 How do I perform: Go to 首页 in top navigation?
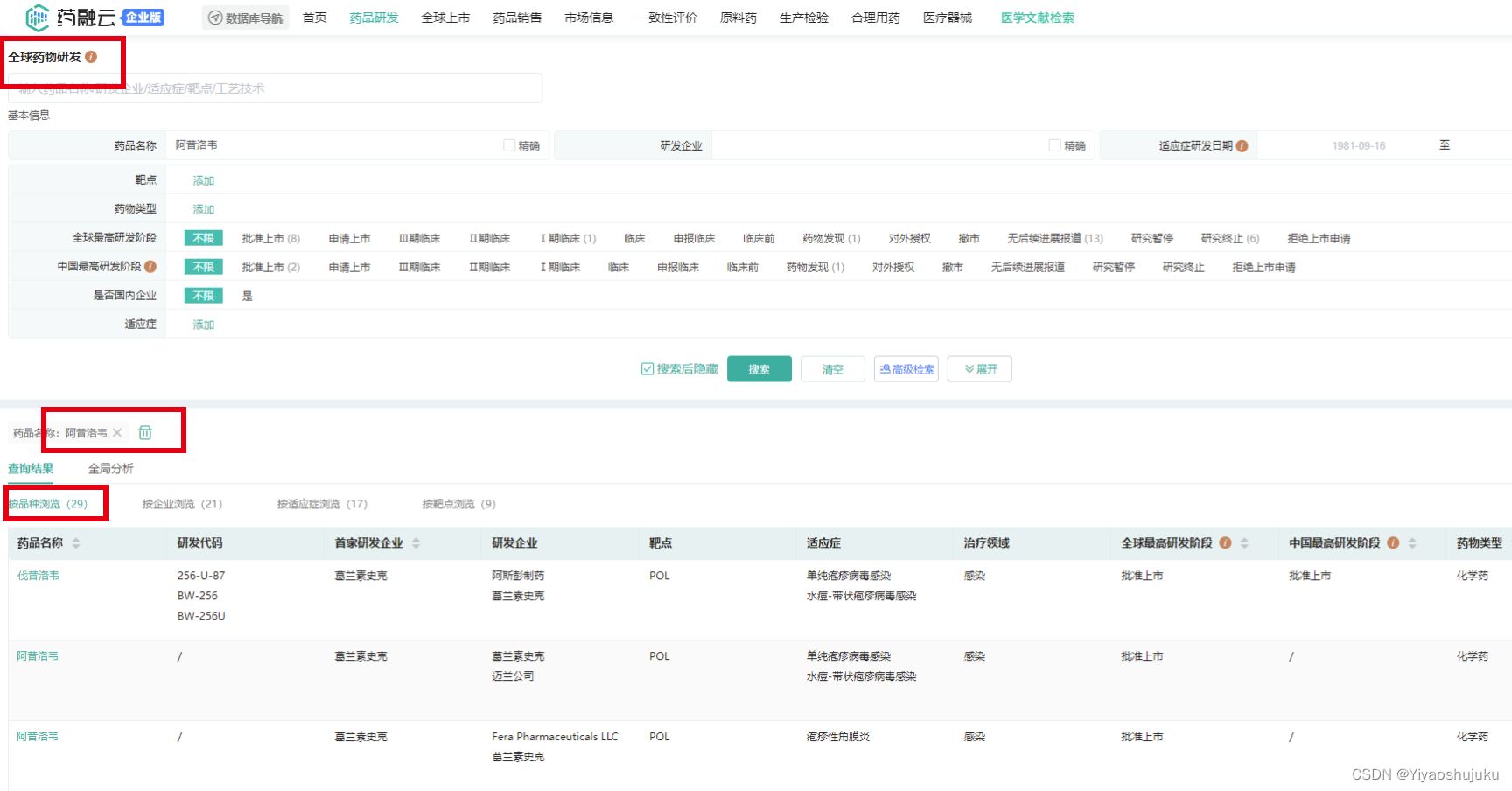pos(314,17)
